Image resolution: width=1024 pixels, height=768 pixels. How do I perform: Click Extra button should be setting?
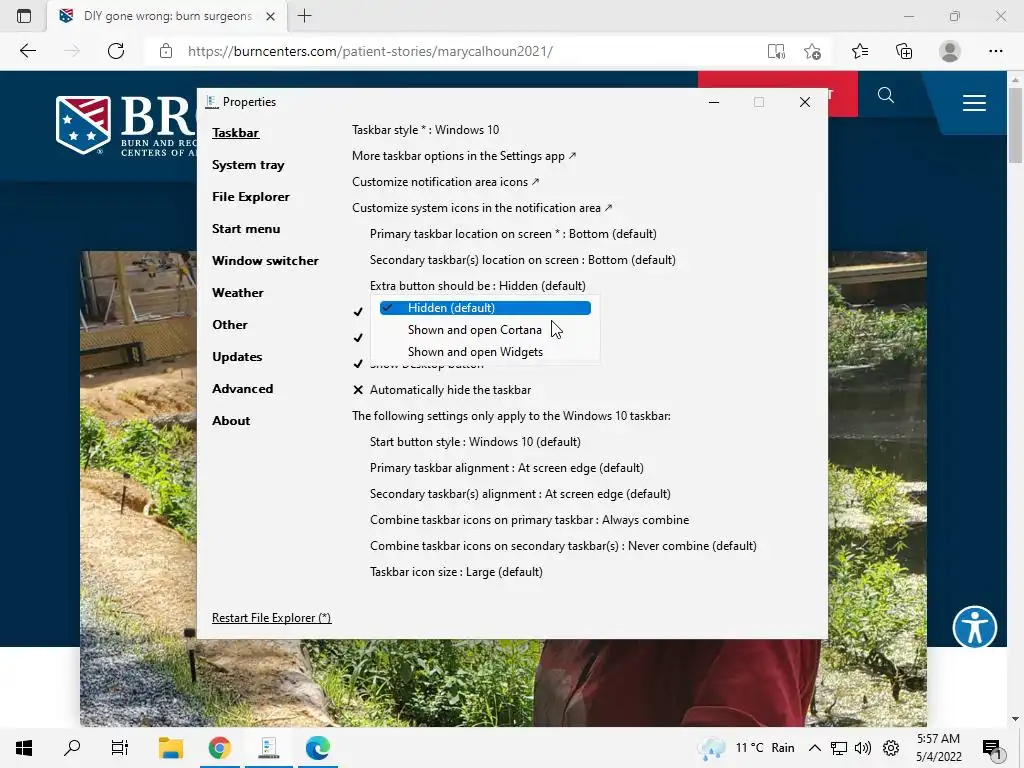[x=477, y=286]
